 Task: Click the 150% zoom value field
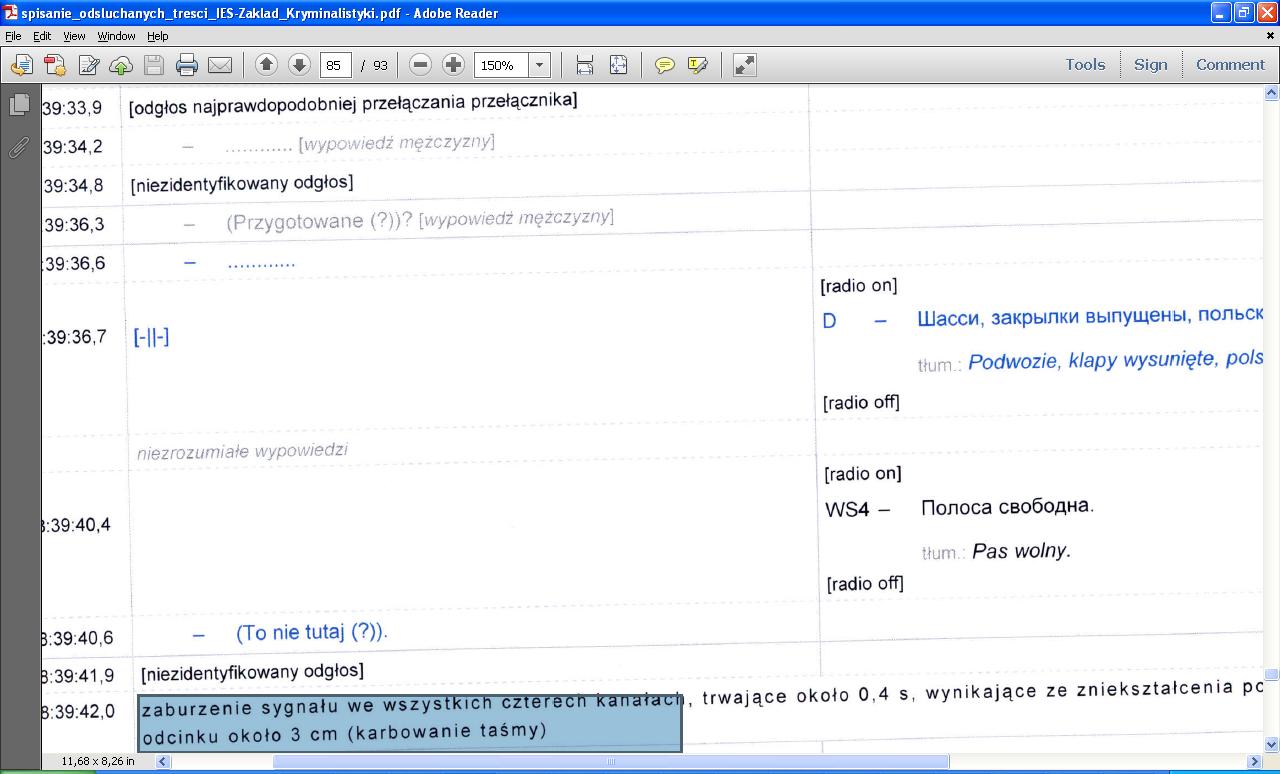pos(500,65)
